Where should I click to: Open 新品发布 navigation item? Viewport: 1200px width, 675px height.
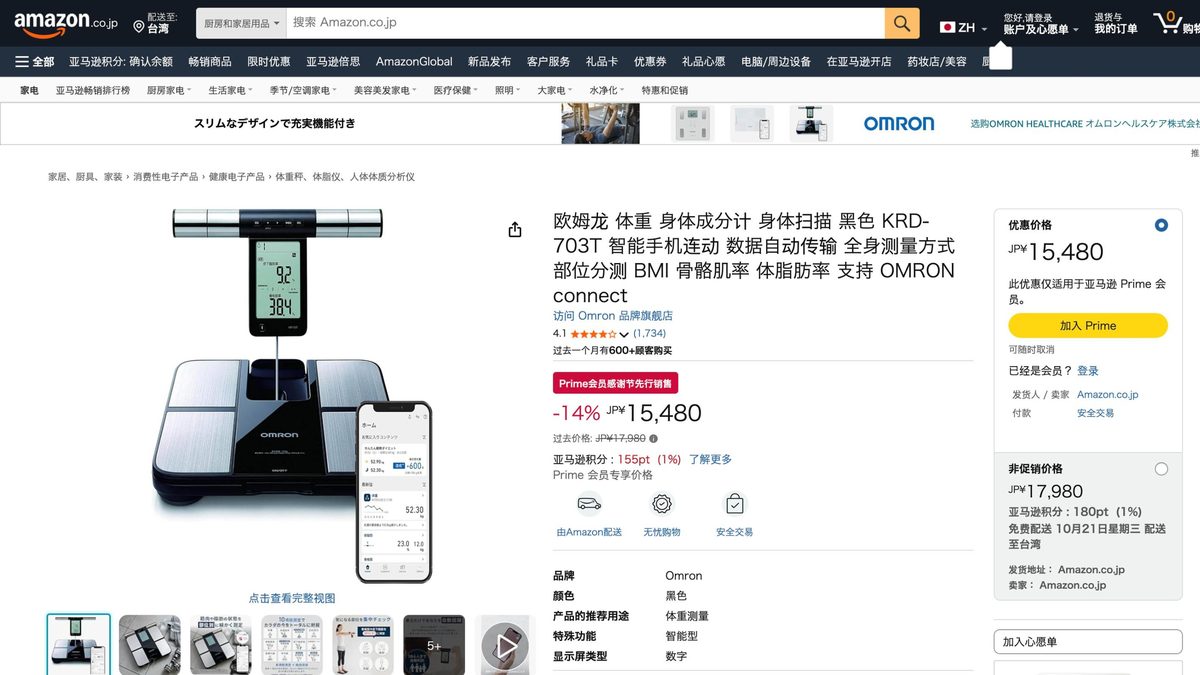point(489,61)
